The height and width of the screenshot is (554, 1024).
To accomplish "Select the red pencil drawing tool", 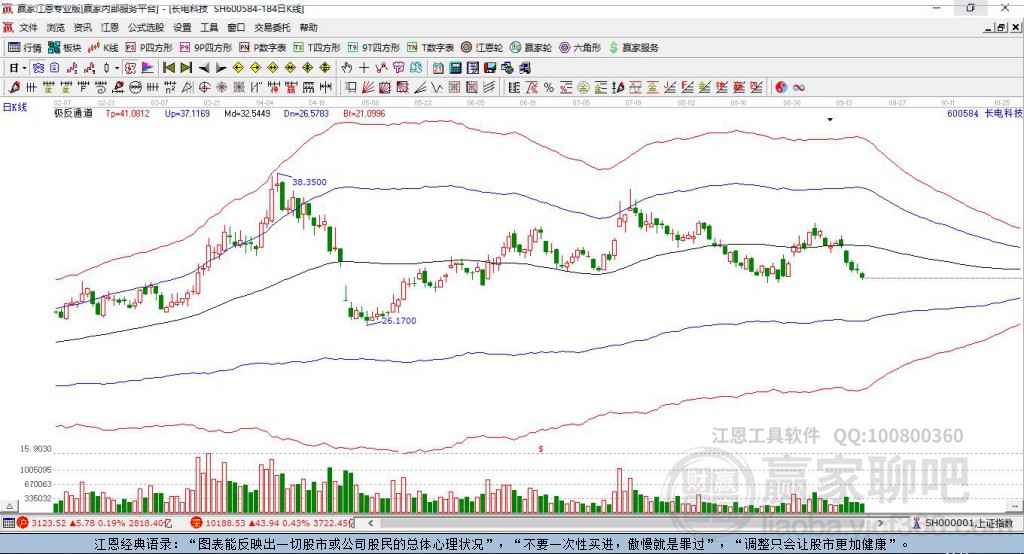I will pos(14,87).
